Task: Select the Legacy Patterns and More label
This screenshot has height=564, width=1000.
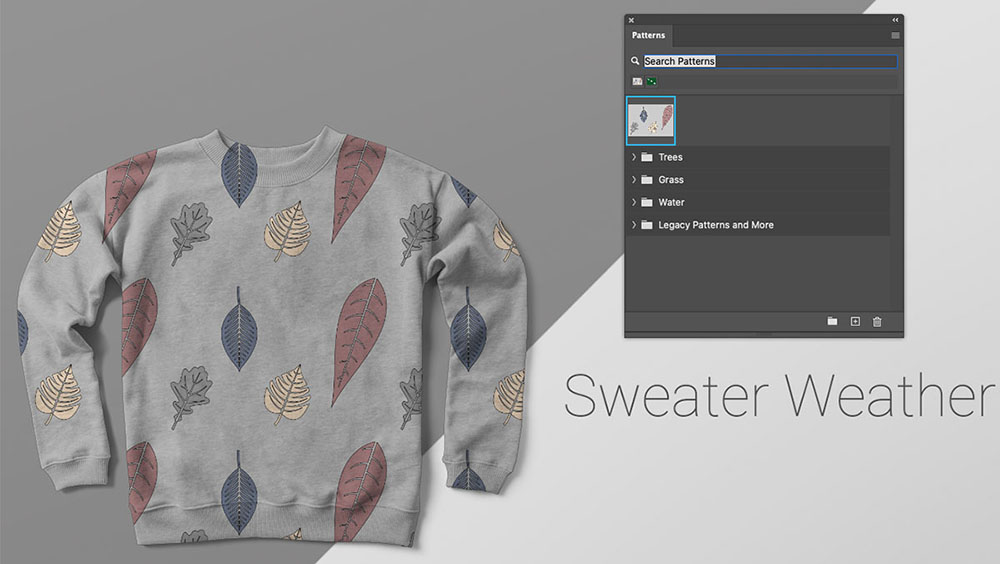Action: (715, 225)
